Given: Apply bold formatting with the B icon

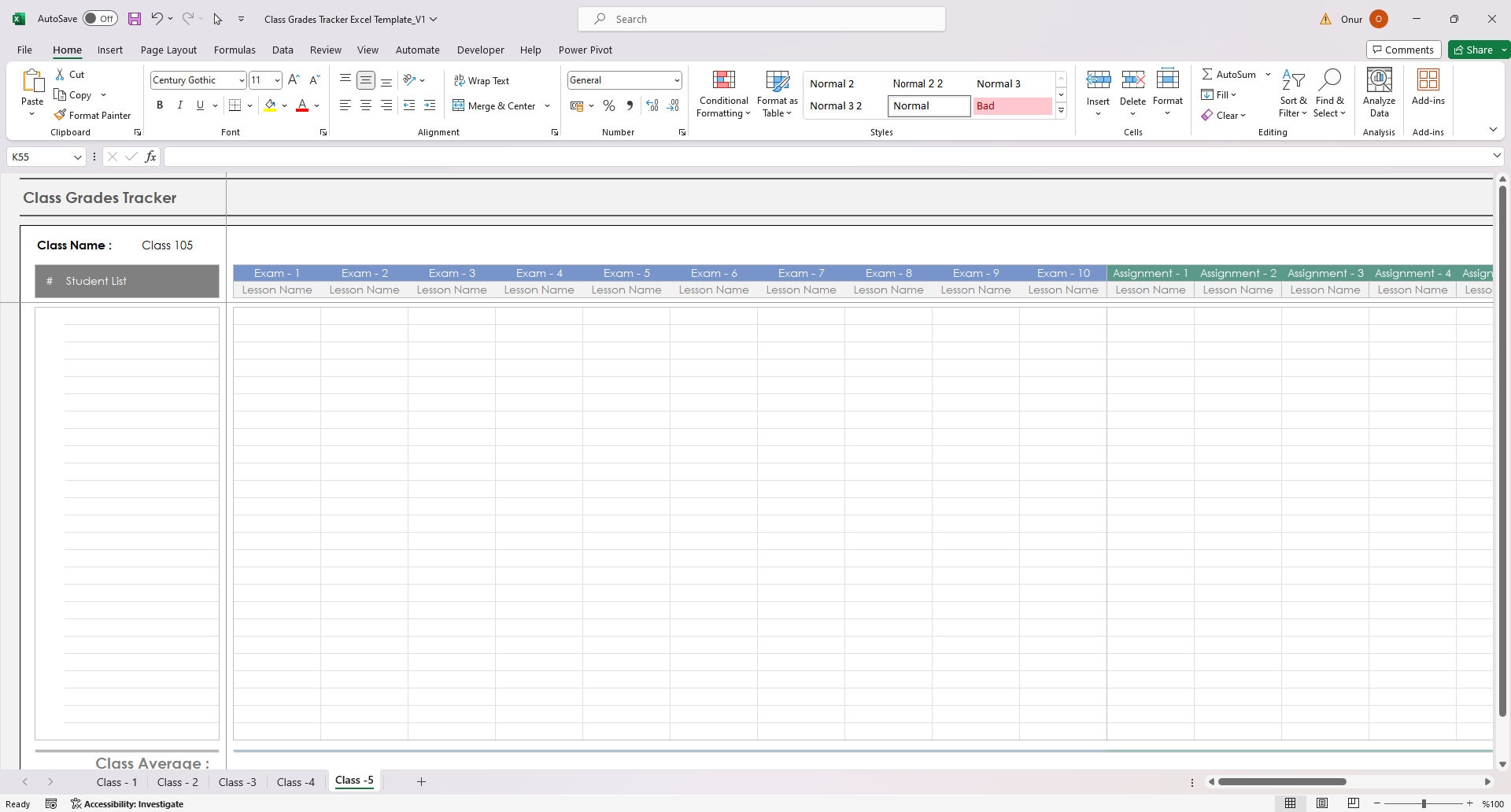Looking at the screenshot, I should point(160,105).
